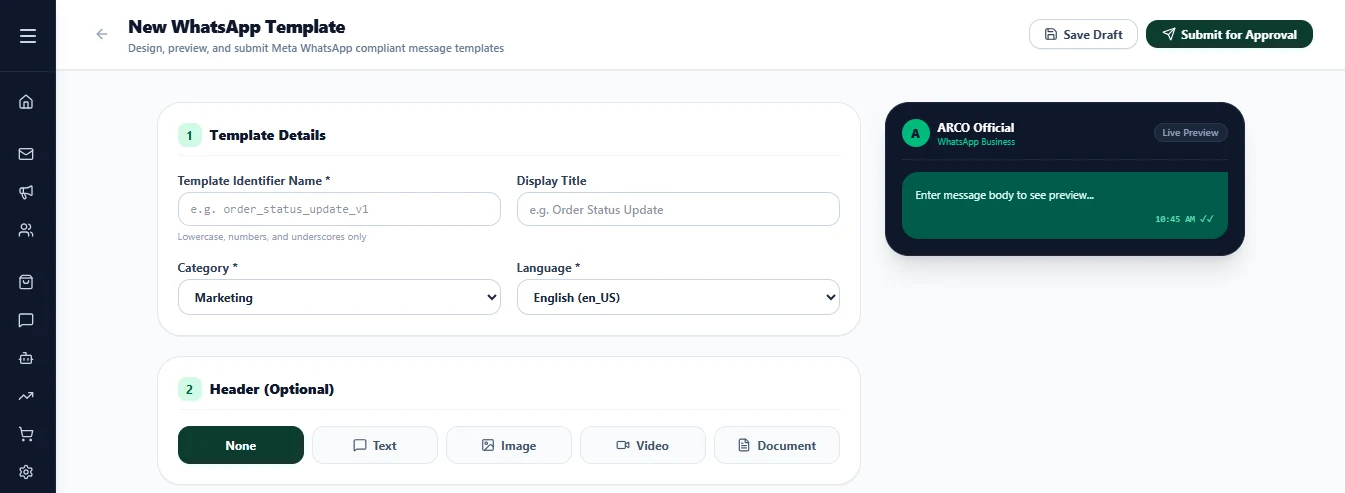Open the Language dropdown showing English (en_US)
The height and width of the screenshot is (493, 1345).
coord(678,297)
